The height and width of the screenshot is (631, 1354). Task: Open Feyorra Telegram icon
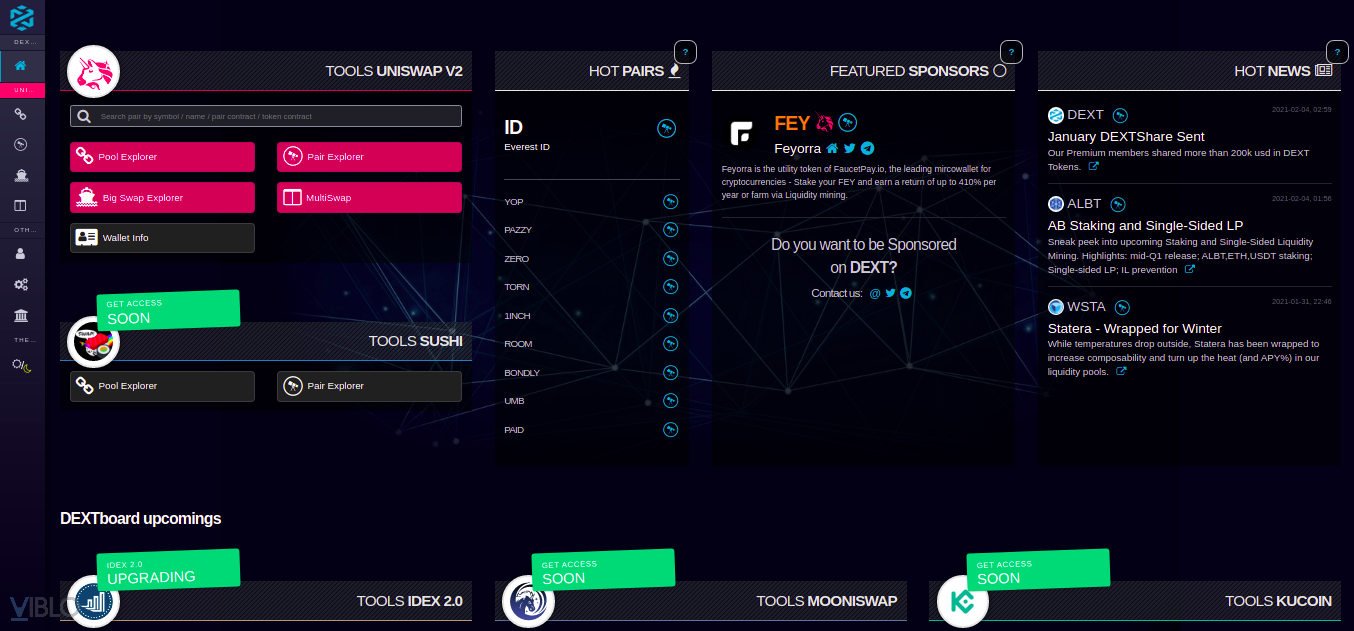868,149
